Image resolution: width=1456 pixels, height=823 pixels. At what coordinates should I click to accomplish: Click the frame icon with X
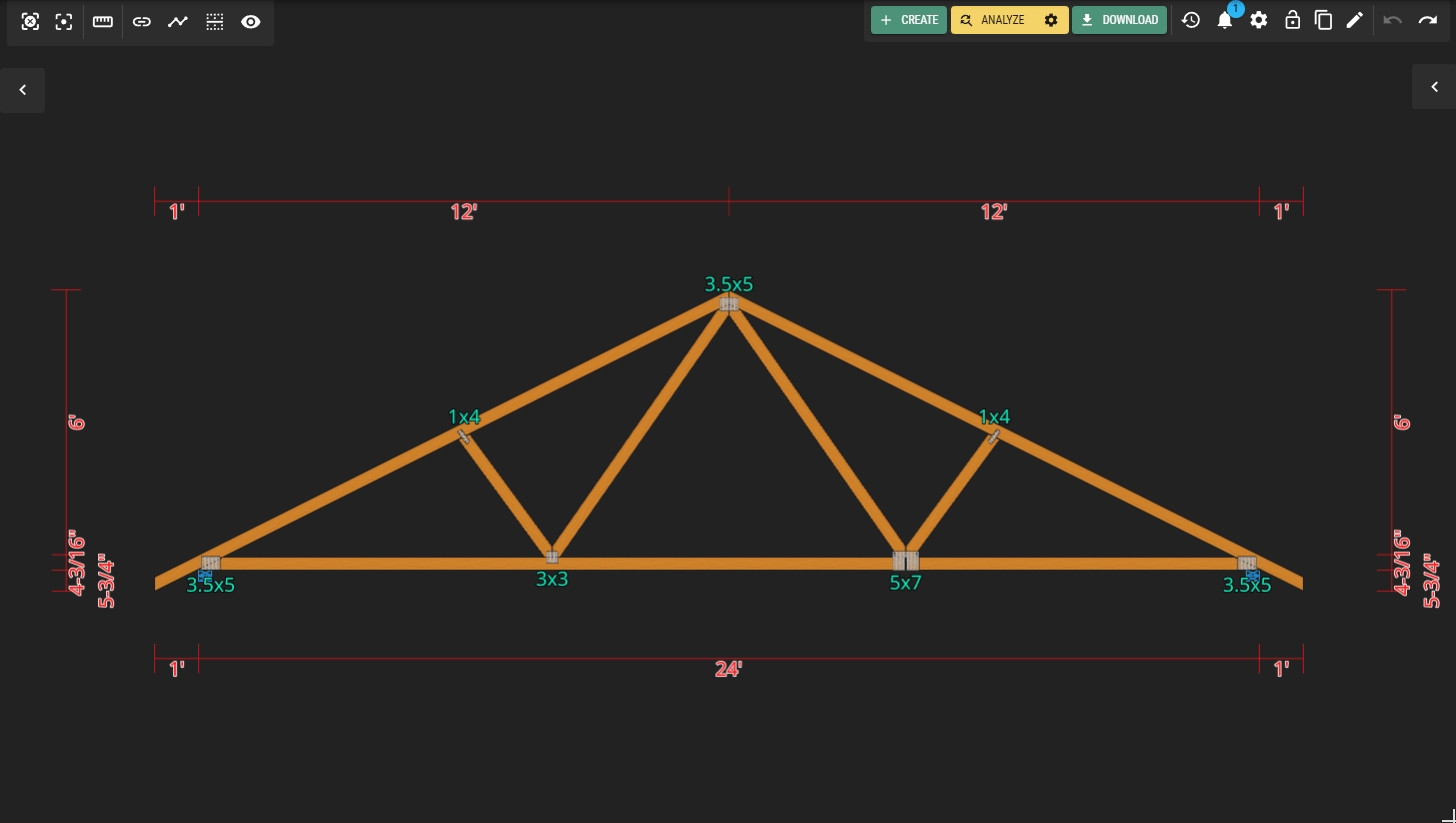click(30, 22)
